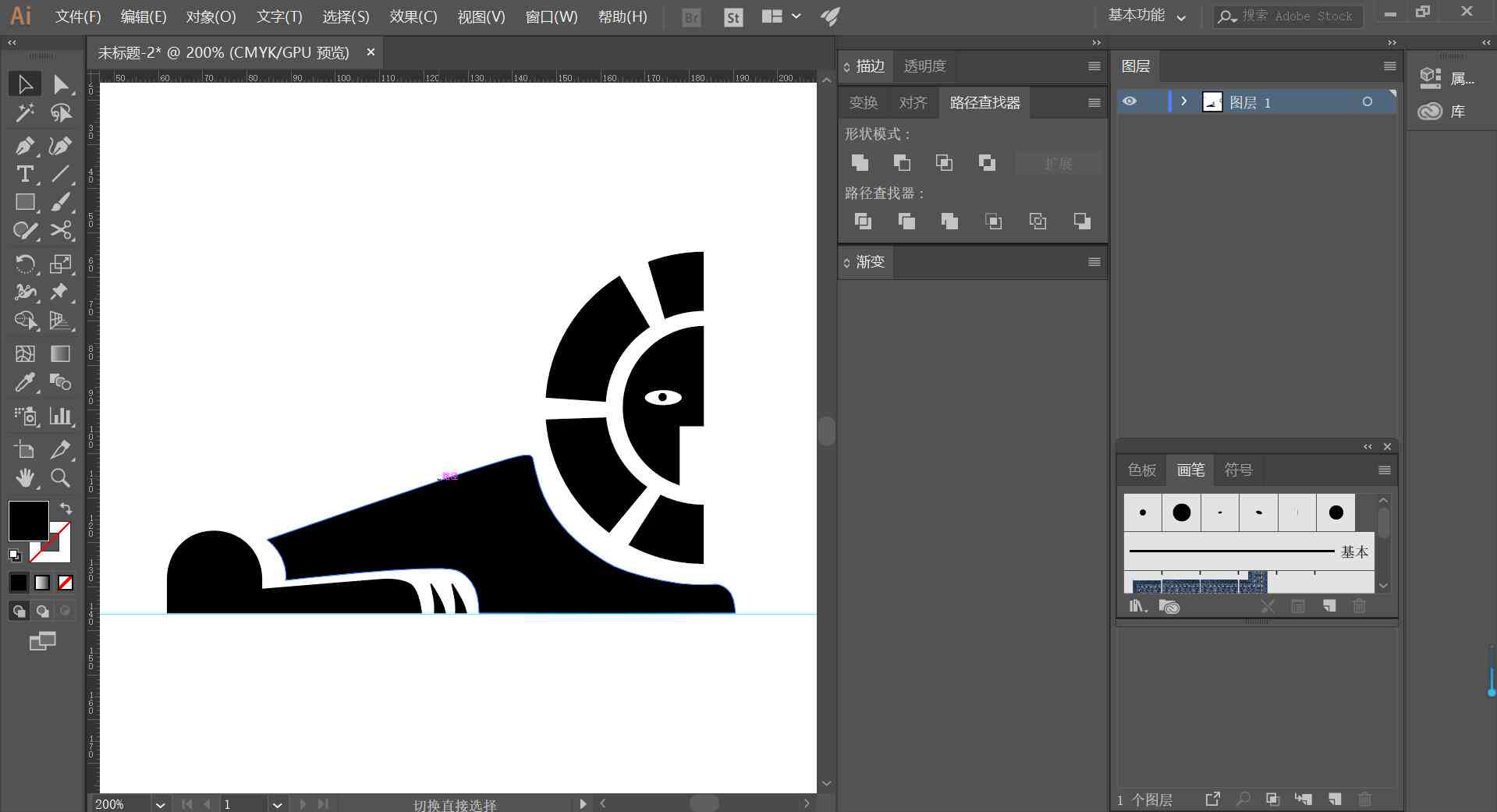Choose the Shape Builder tool

24,321
